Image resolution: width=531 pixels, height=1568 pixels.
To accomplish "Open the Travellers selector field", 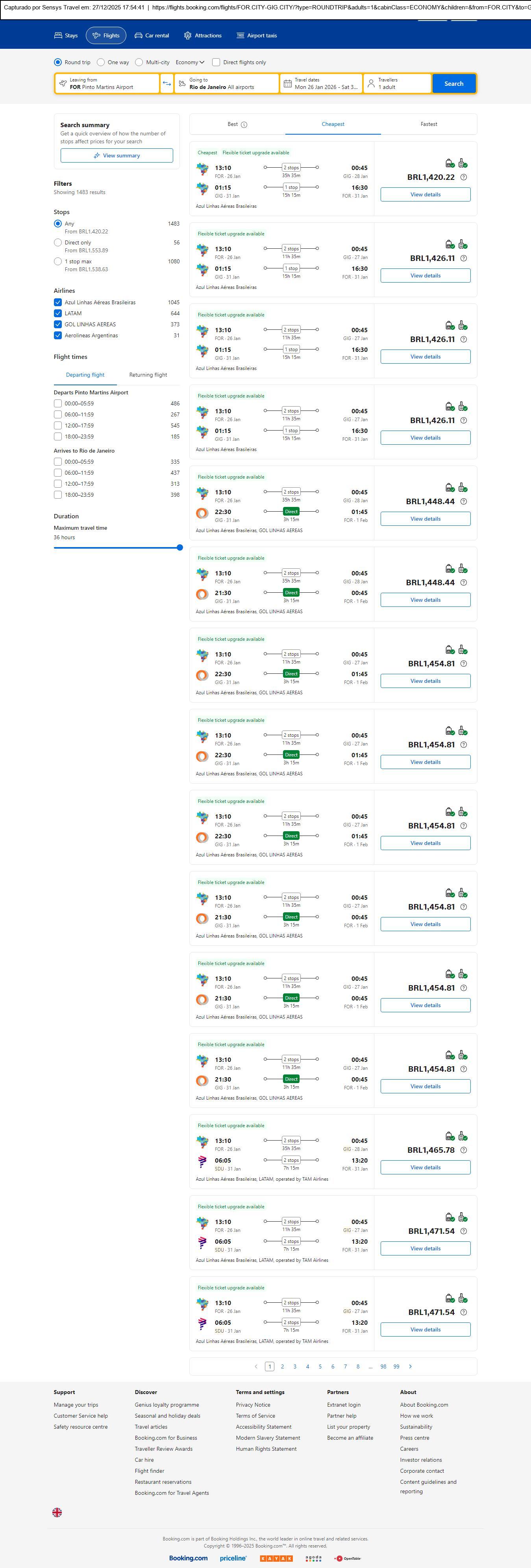I will coord(397,83).
